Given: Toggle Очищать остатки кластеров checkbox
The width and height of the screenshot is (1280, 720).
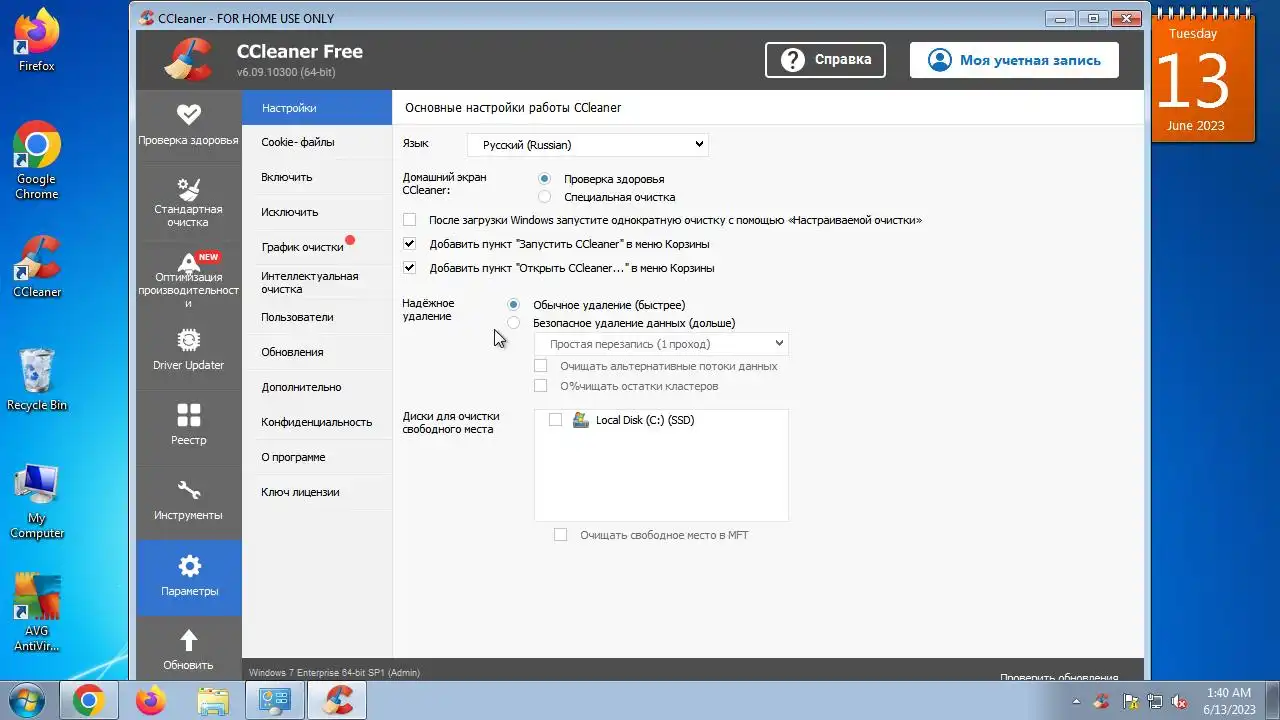Looking at the screenshot, I should (540, 386).
